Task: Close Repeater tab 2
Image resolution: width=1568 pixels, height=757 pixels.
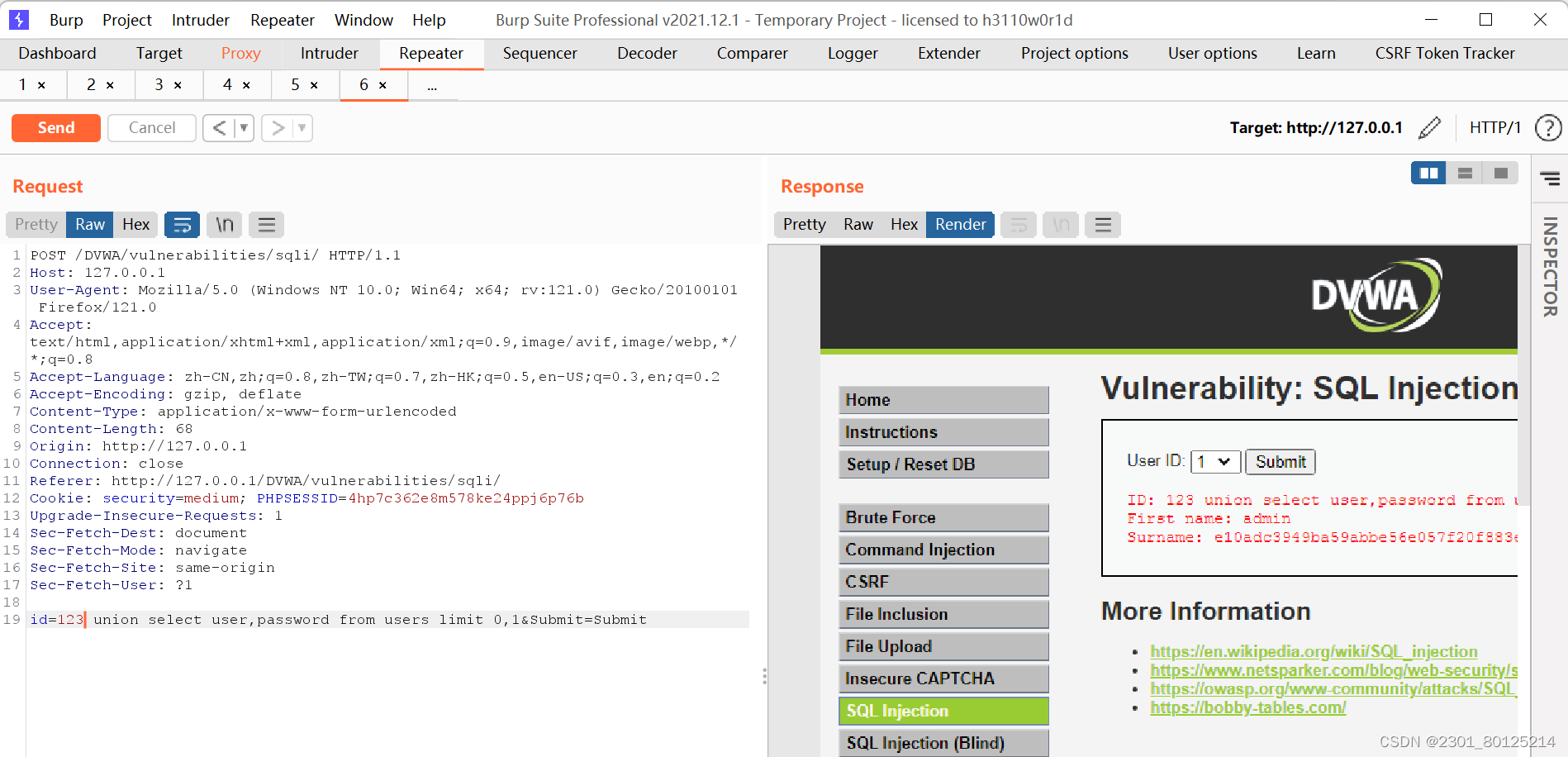Action: (x=110, y=85)
